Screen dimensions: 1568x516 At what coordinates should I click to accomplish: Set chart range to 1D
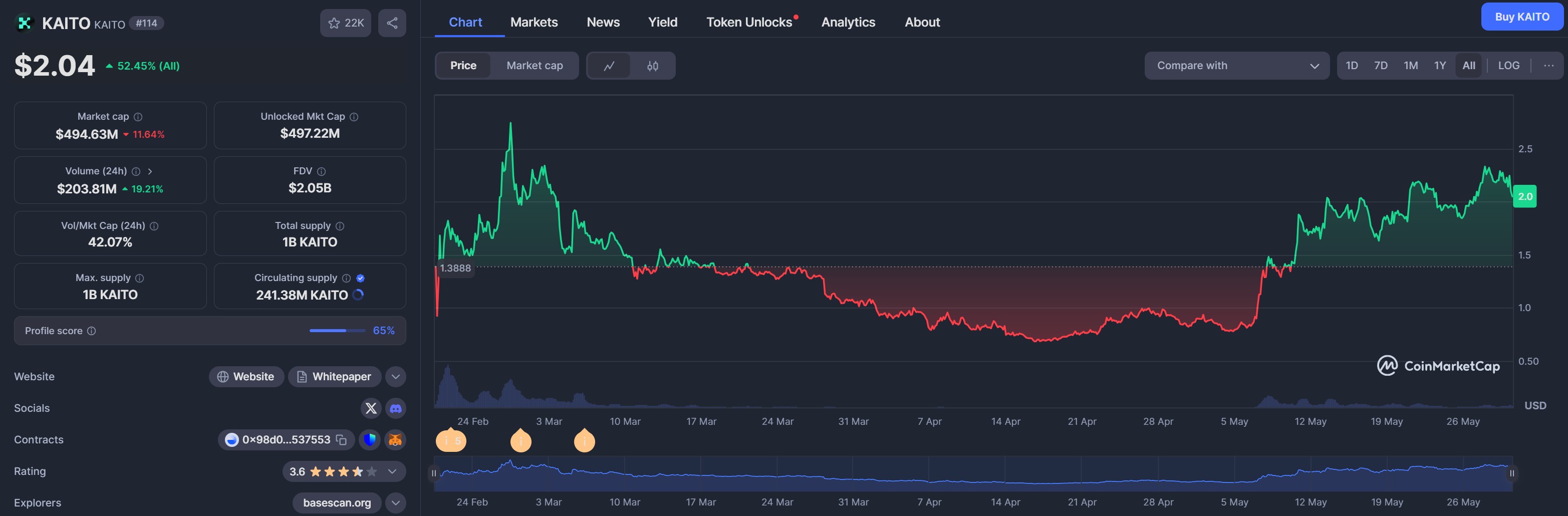tap(1351, 66)
